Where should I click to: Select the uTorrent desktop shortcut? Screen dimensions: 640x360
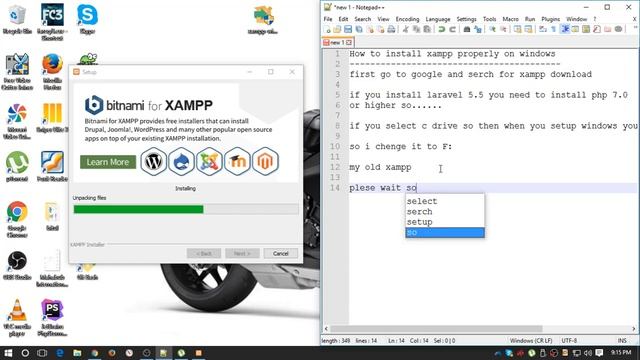17,167
